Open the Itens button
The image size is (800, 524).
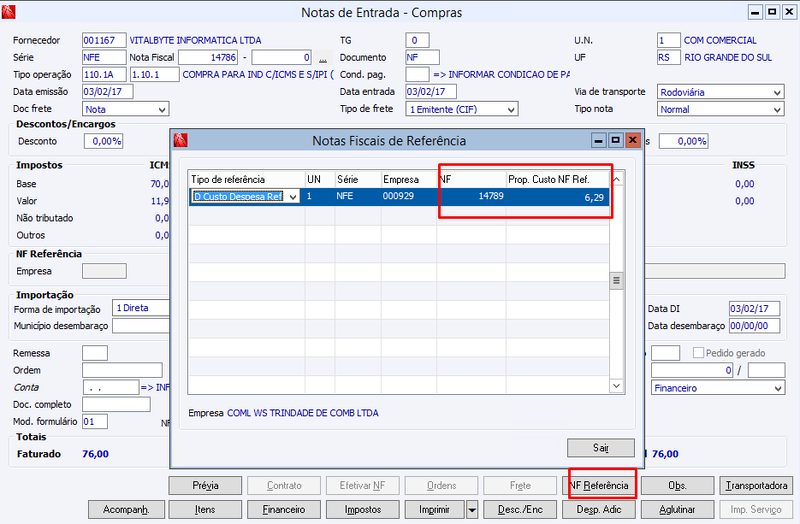click(x=205, y=510)
